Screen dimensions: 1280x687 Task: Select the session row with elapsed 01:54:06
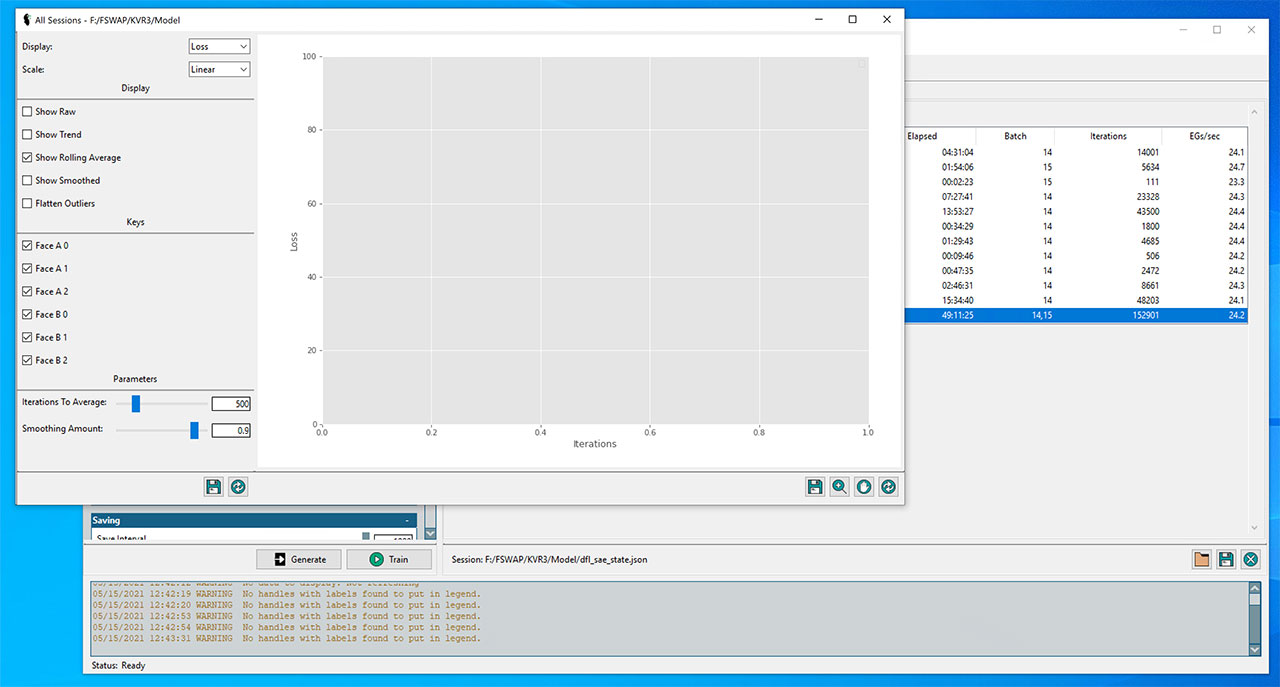click(x=1076, y=167)
